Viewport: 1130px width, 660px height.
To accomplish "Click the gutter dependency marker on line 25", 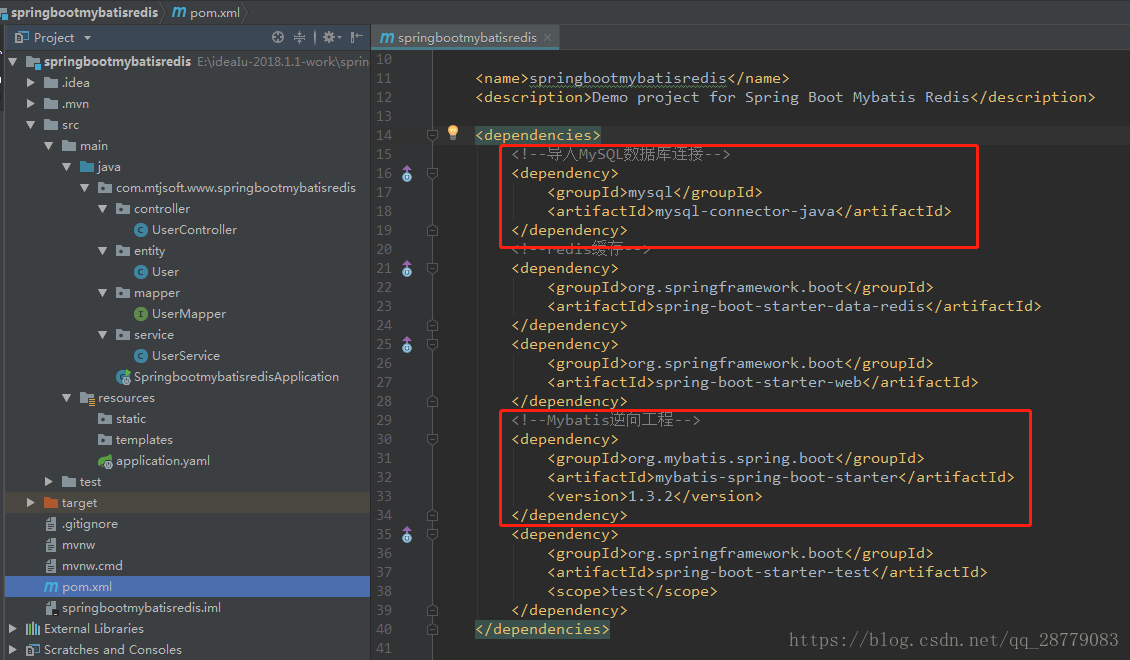I will pyautogui.click(x=407, y=345).
